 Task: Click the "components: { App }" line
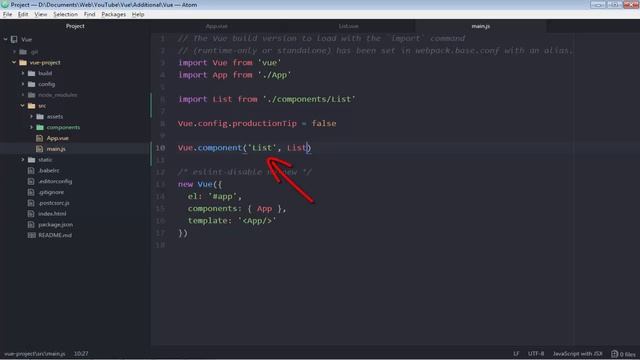[237, 209]
